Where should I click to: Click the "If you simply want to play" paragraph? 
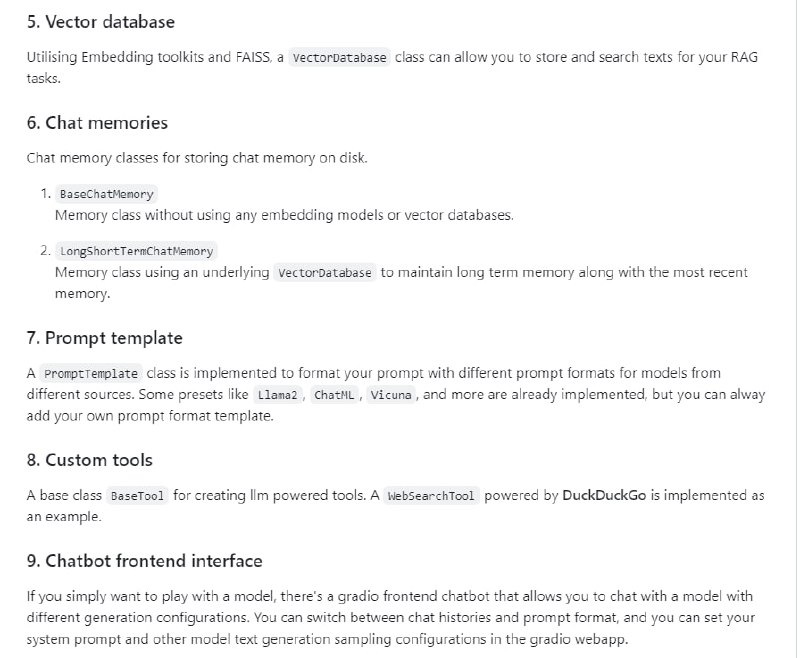(x=390, y=618)
